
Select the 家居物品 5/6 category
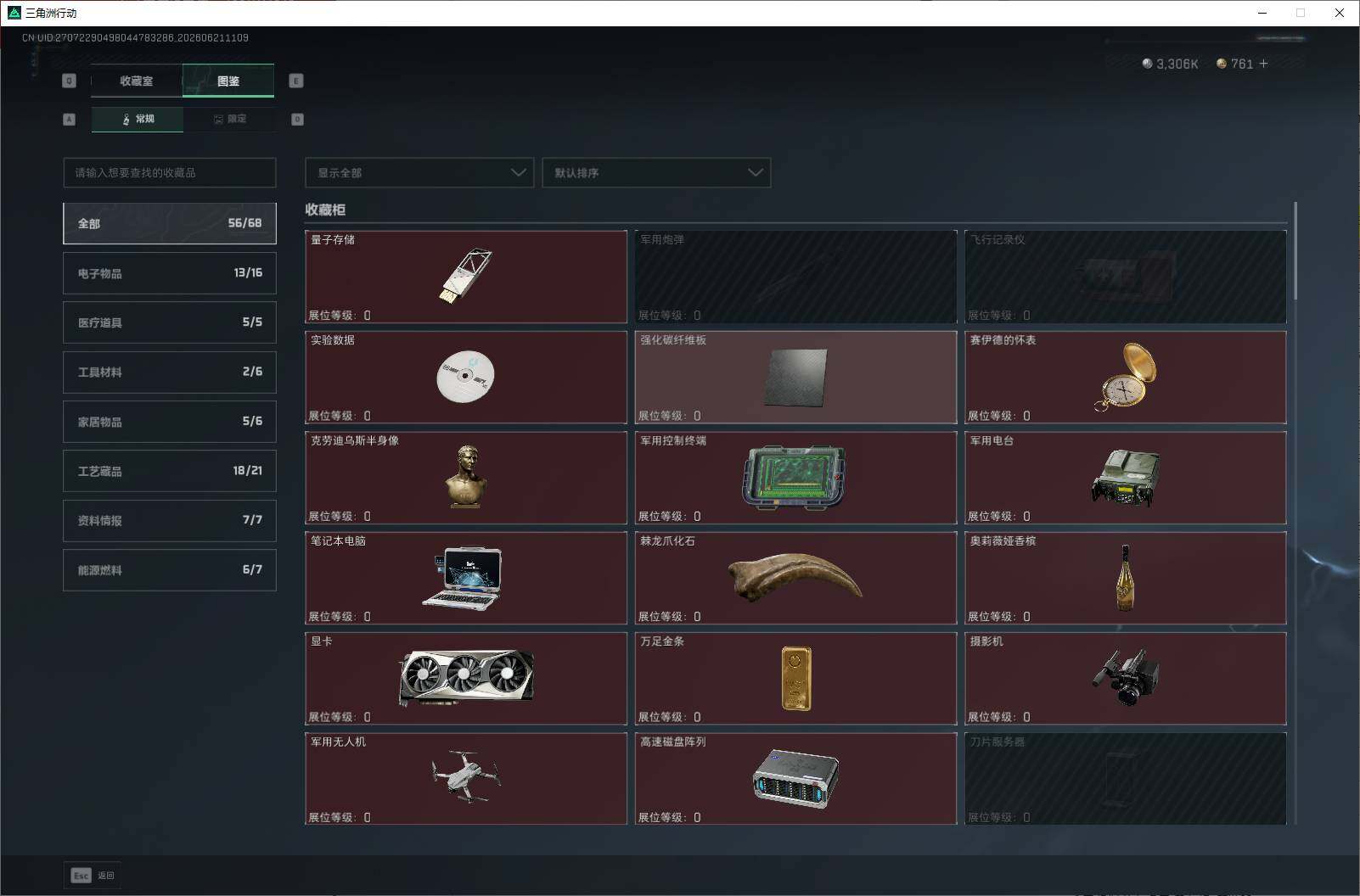click(170, 422)
